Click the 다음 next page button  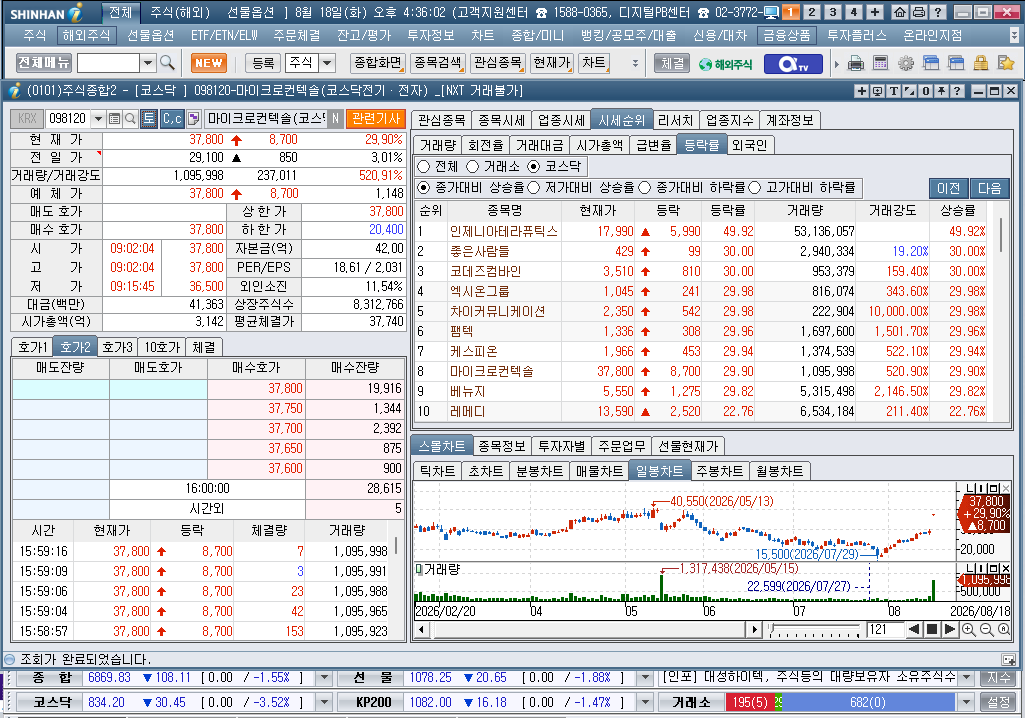click(989, 188)
